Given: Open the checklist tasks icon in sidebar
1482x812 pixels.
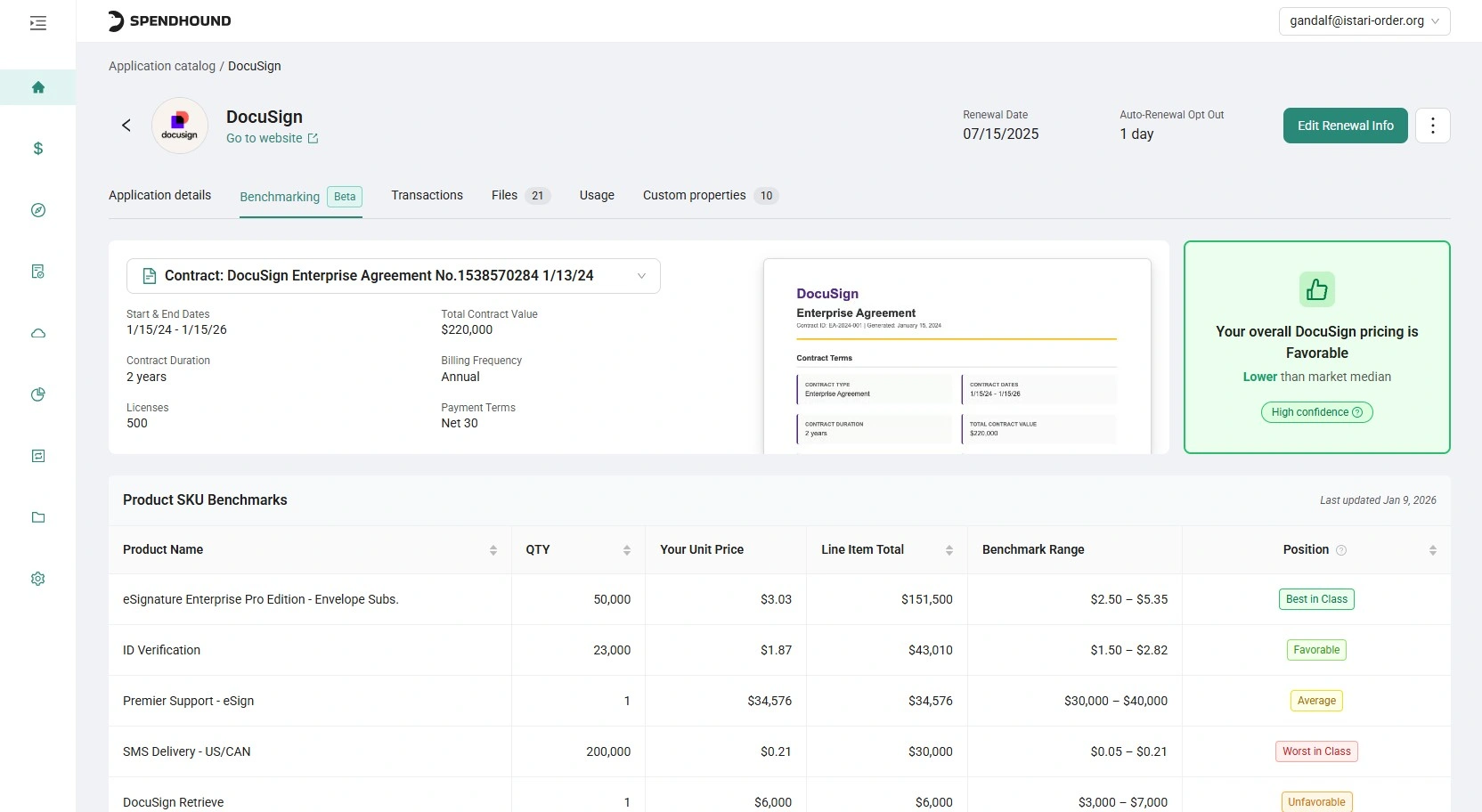Looking at the screenshot, I should [37, 456].
